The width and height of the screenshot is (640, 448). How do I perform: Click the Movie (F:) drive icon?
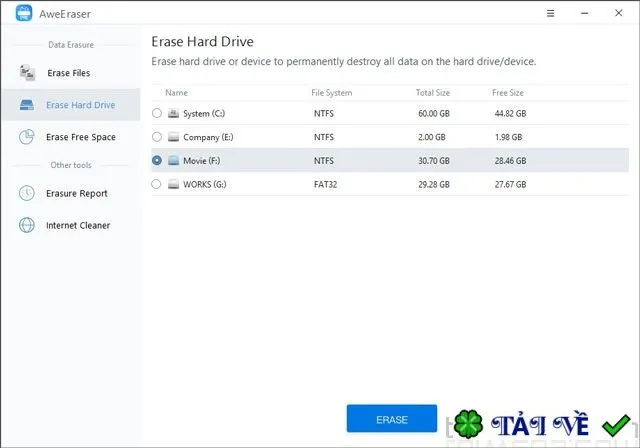pos(173,160)
